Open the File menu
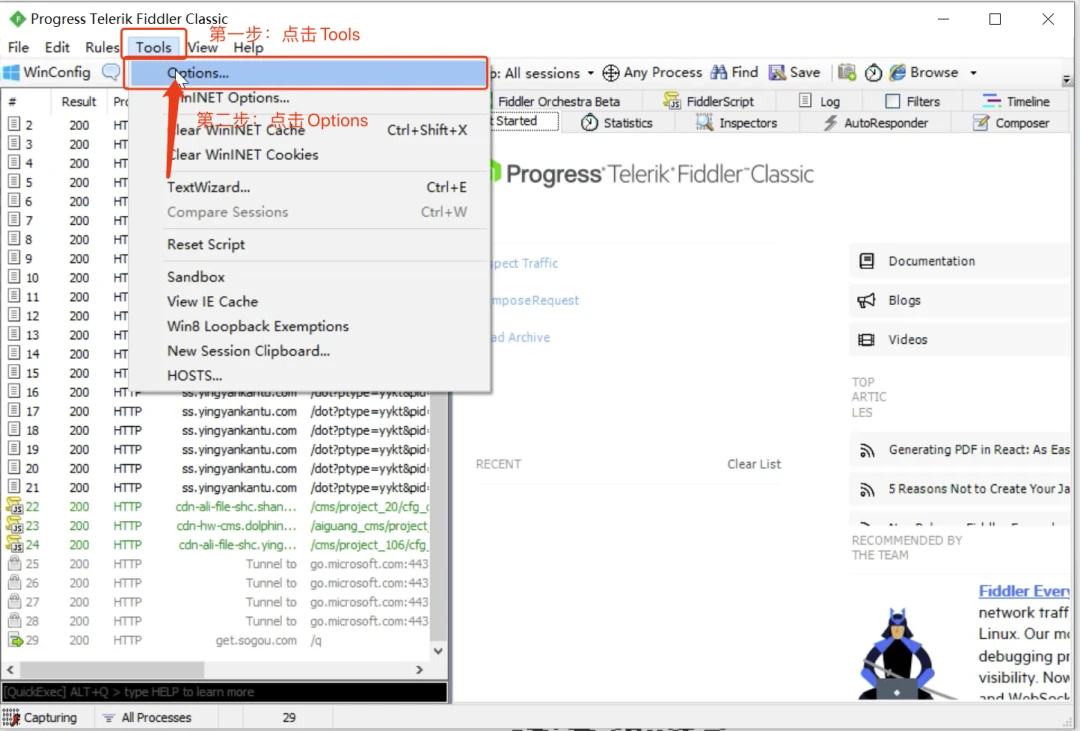1080x731 pixels. coord(18,47)
